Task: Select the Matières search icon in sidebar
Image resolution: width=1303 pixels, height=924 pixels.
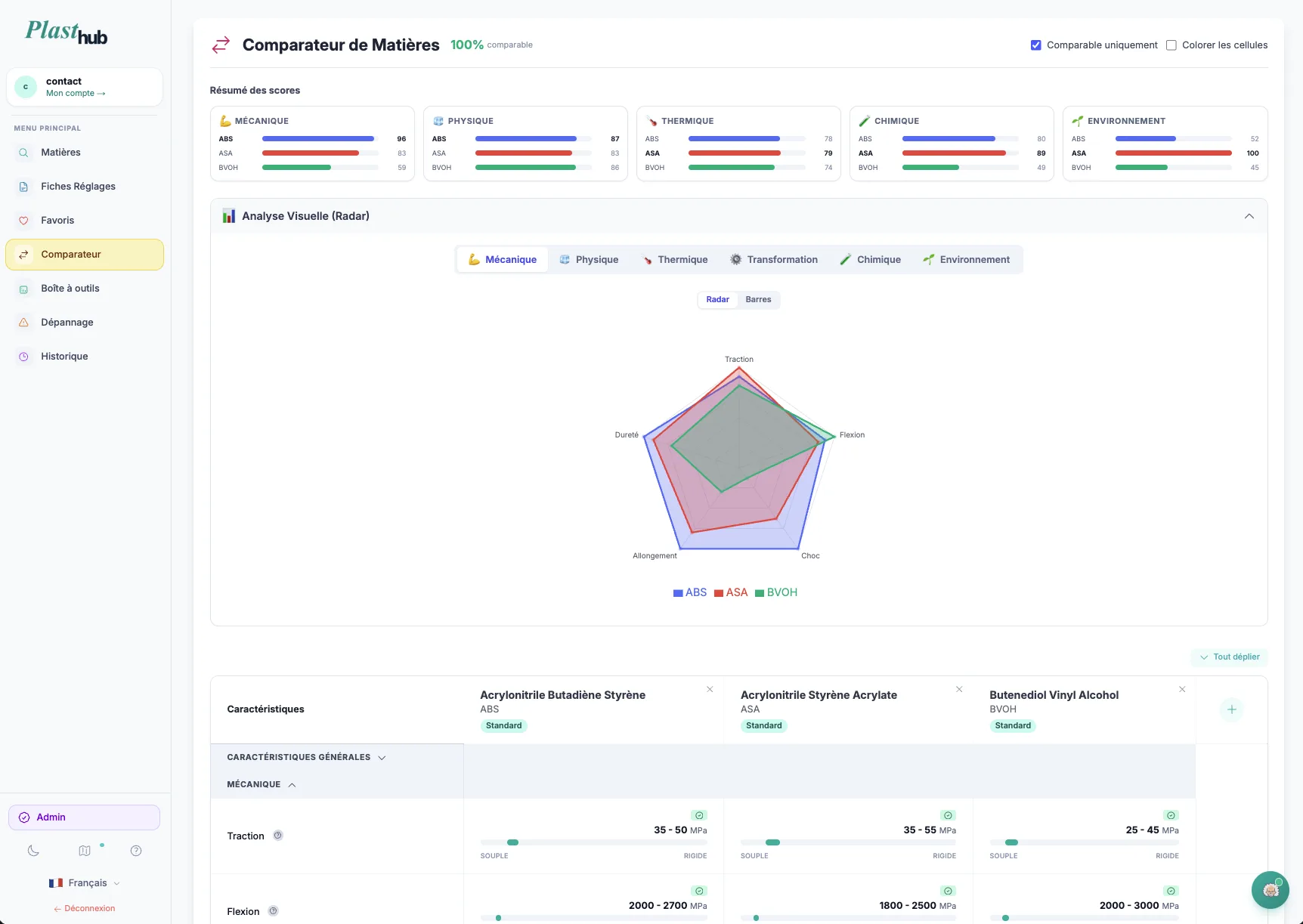Action: pos(23,153)
